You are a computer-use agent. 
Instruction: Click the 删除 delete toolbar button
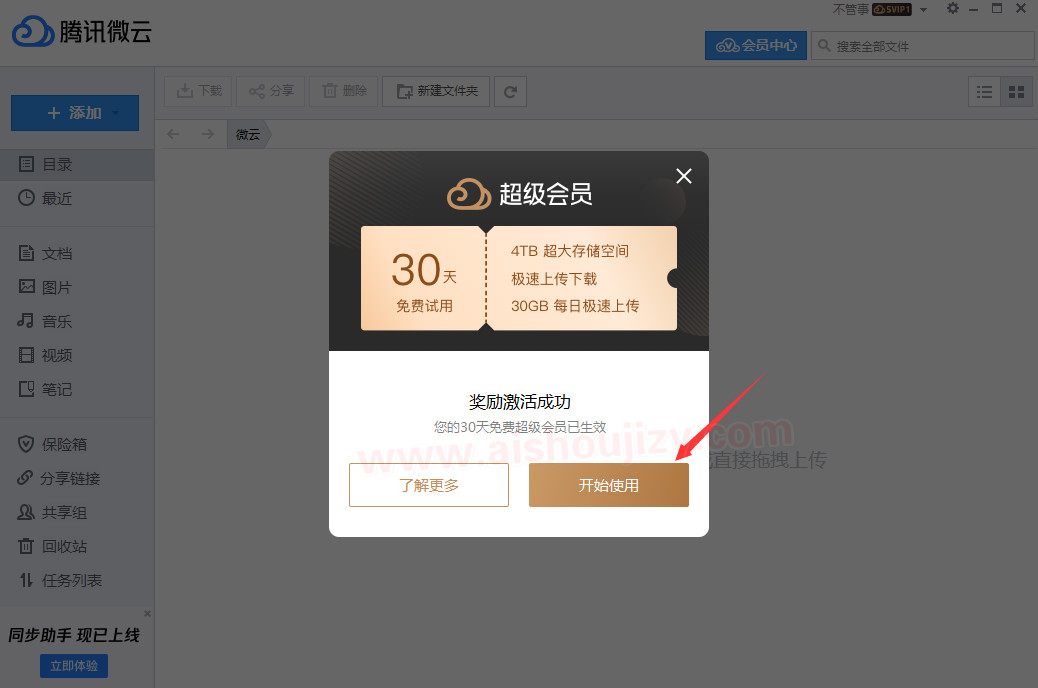pos(344,91)
